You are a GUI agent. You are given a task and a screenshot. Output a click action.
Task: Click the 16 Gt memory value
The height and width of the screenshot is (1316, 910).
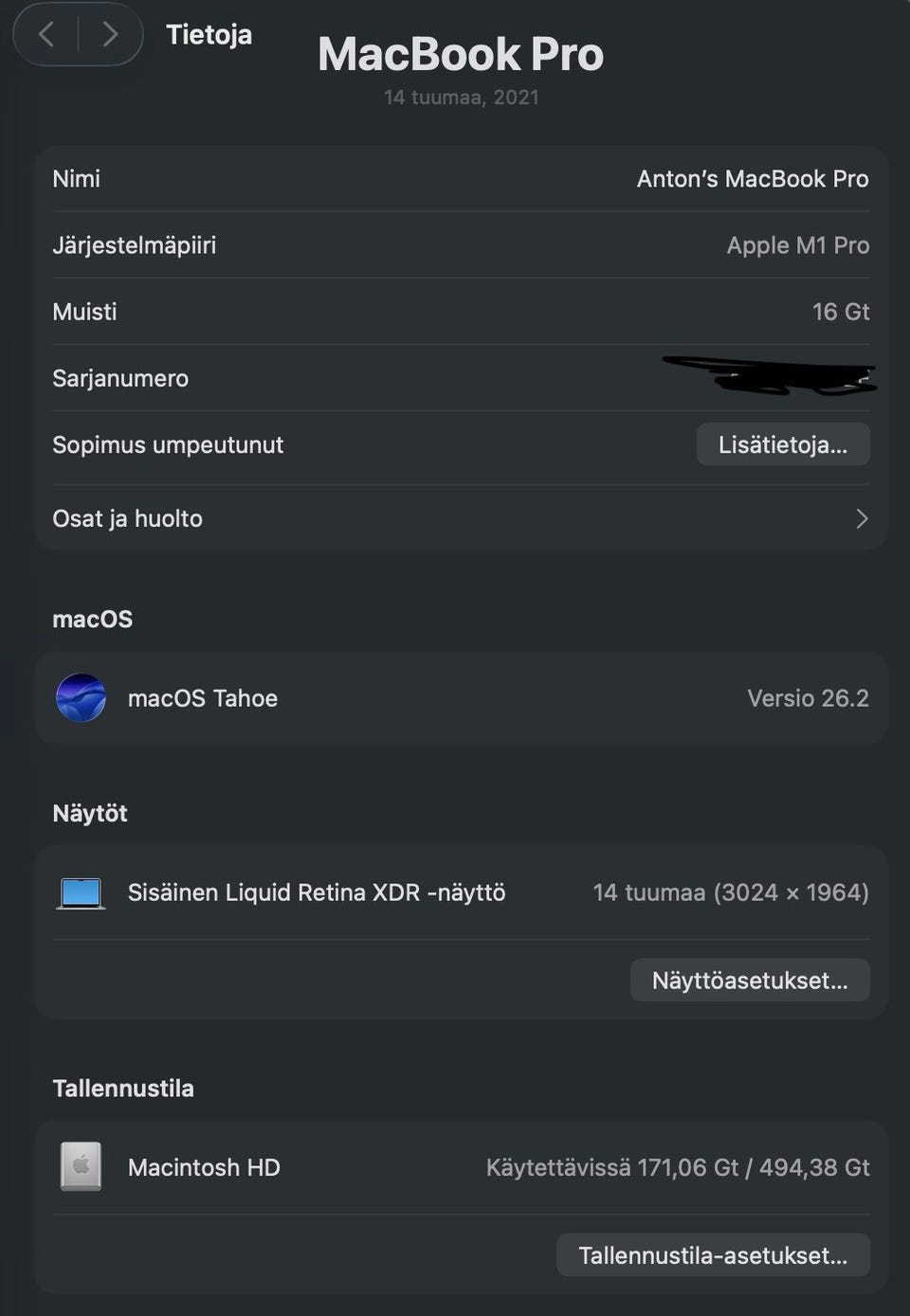841,312
